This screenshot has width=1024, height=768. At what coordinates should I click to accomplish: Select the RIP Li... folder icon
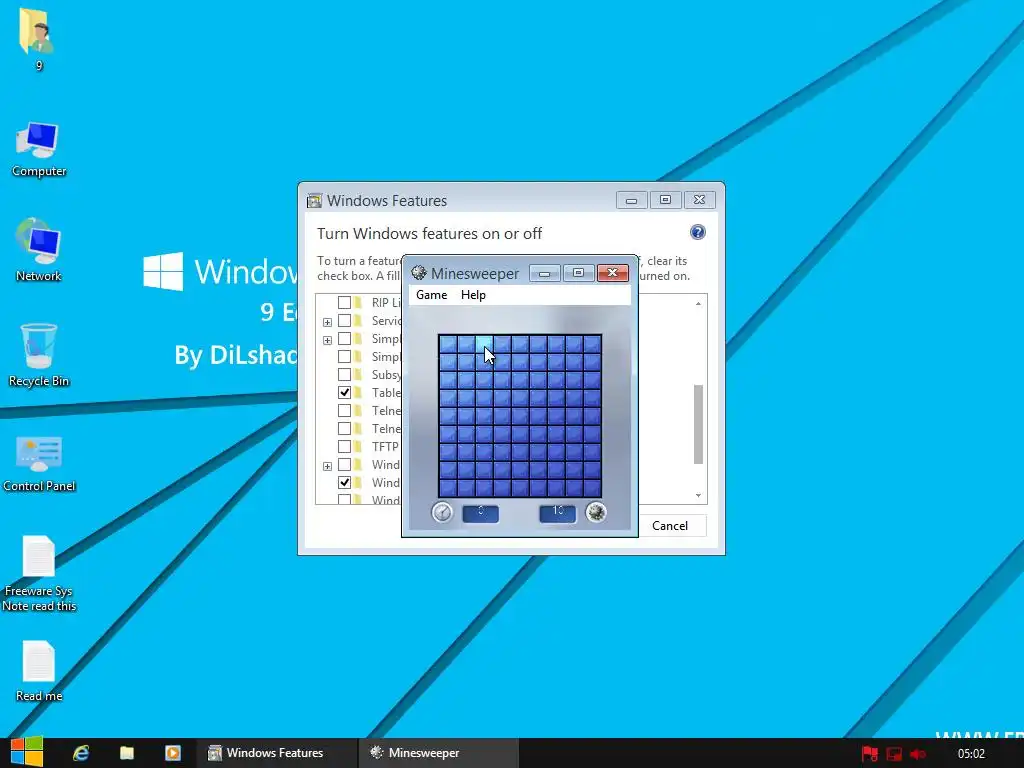coord(359,302)
